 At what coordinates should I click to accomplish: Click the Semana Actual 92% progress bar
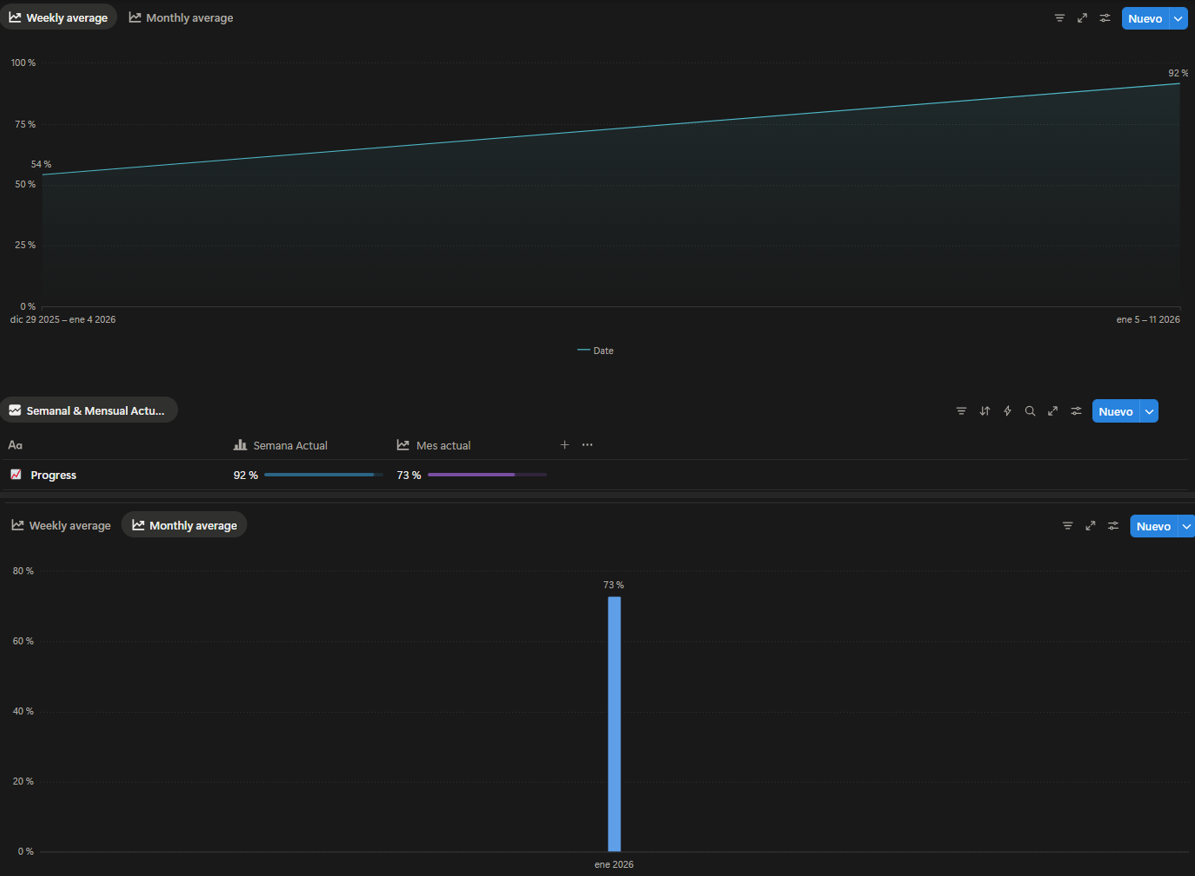(x=322, y=475)
